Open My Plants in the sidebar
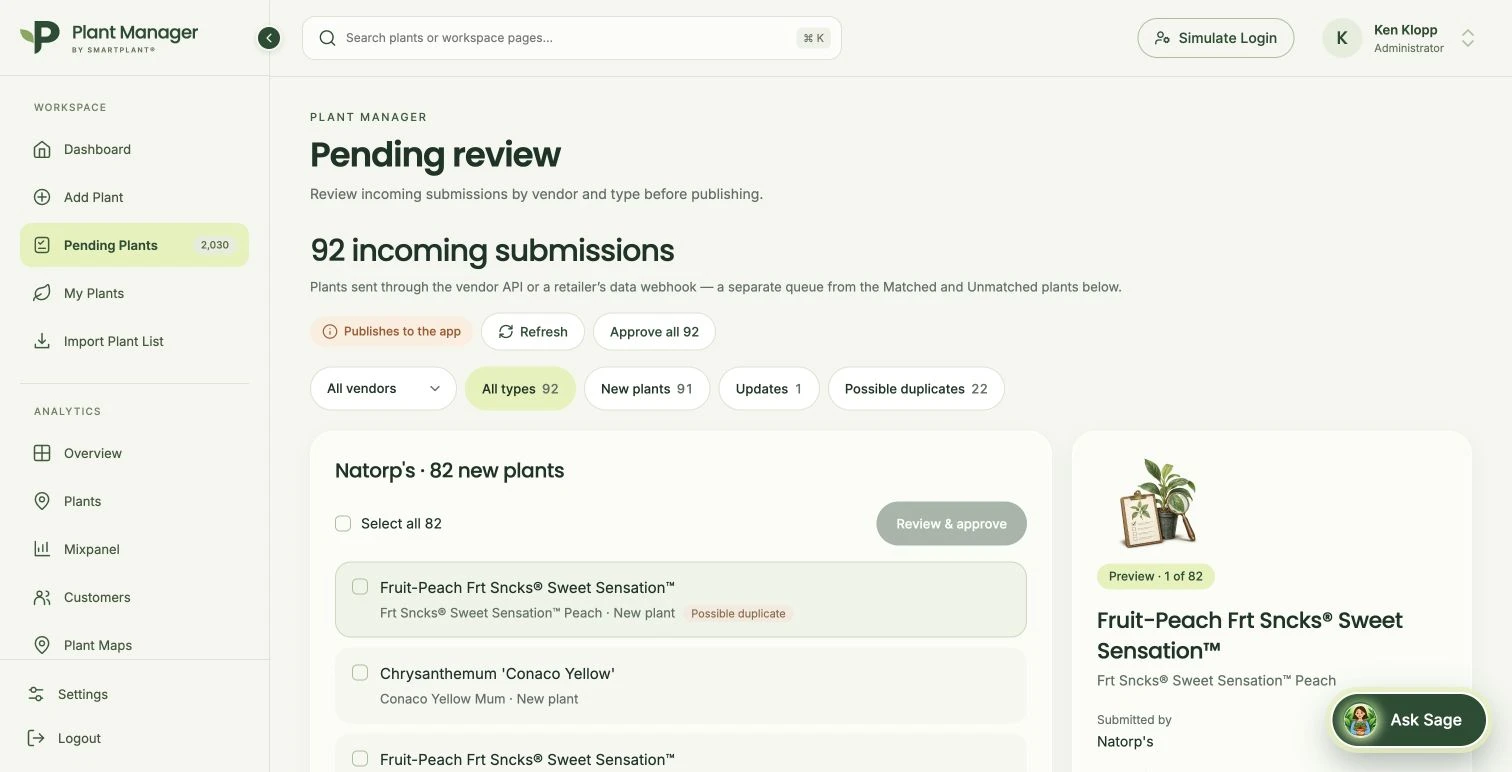The image size is (1512, 772). click(134, 293)
